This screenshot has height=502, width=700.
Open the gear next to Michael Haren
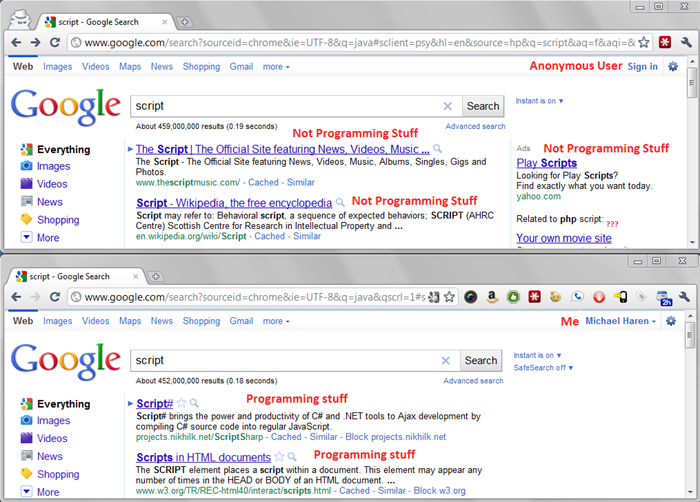(671, 321)
